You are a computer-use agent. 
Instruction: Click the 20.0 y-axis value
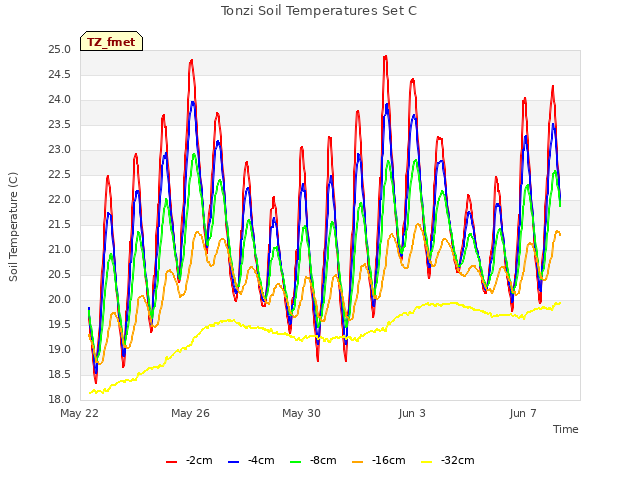(x=60, y=300)
